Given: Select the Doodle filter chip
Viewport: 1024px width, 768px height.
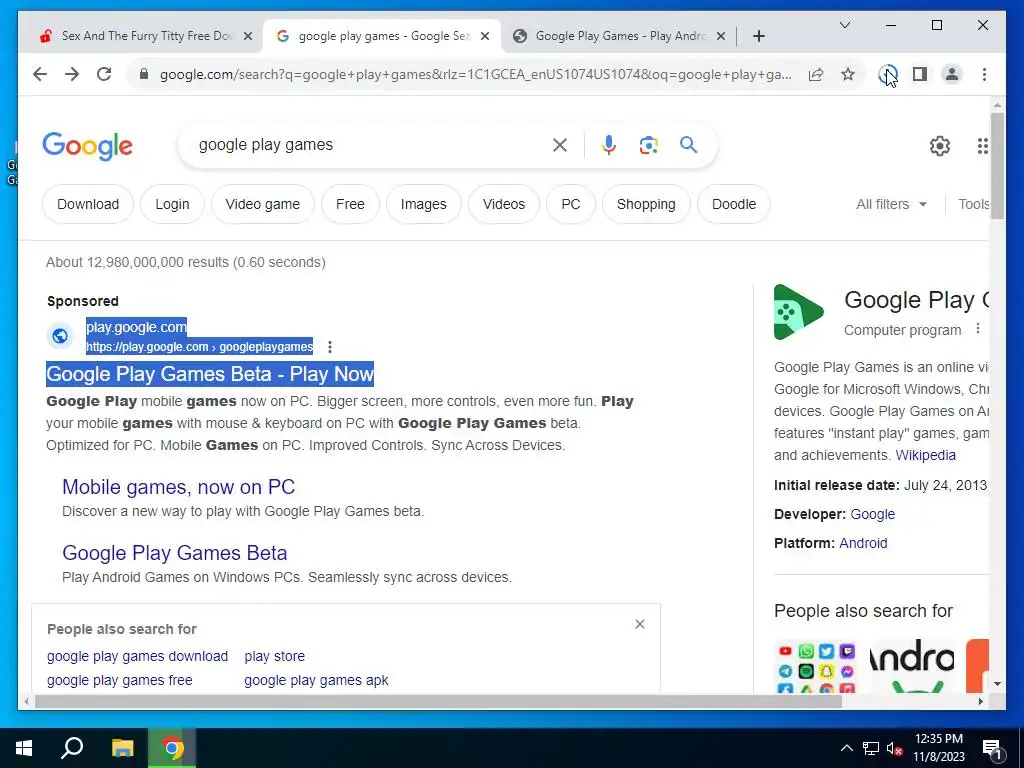Looking at the screenshot, I should coord(734,204).
